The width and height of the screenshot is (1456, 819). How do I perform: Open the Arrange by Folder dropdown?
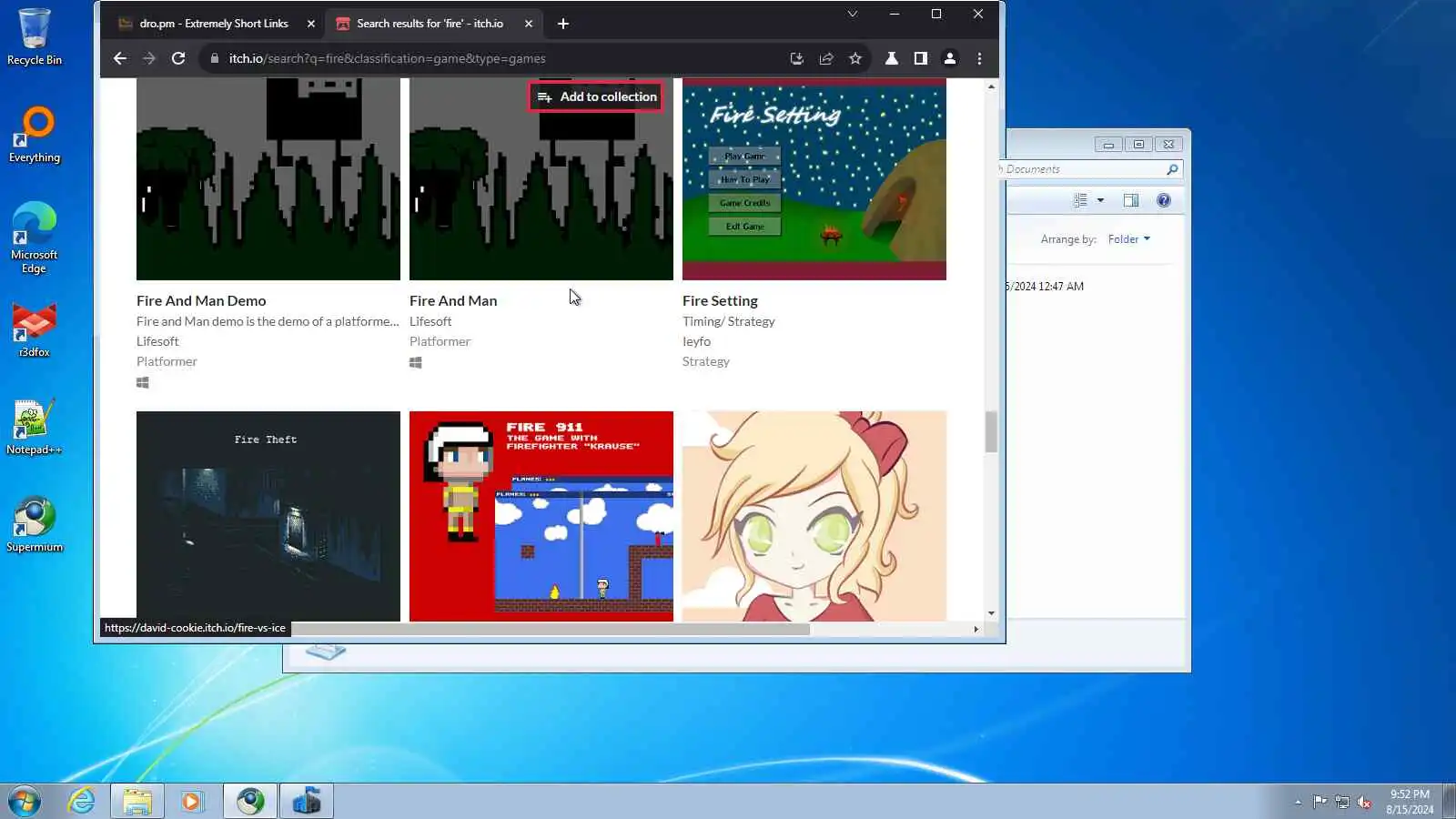[1129, 239]
